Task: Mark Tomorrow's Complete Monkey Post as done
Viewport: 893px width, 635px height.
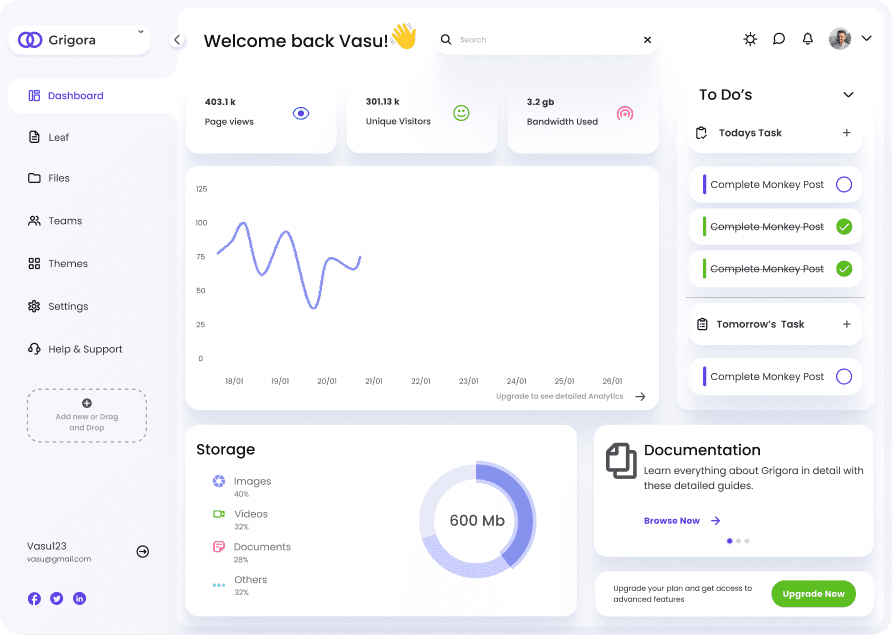Action: [x=846, y=376]
